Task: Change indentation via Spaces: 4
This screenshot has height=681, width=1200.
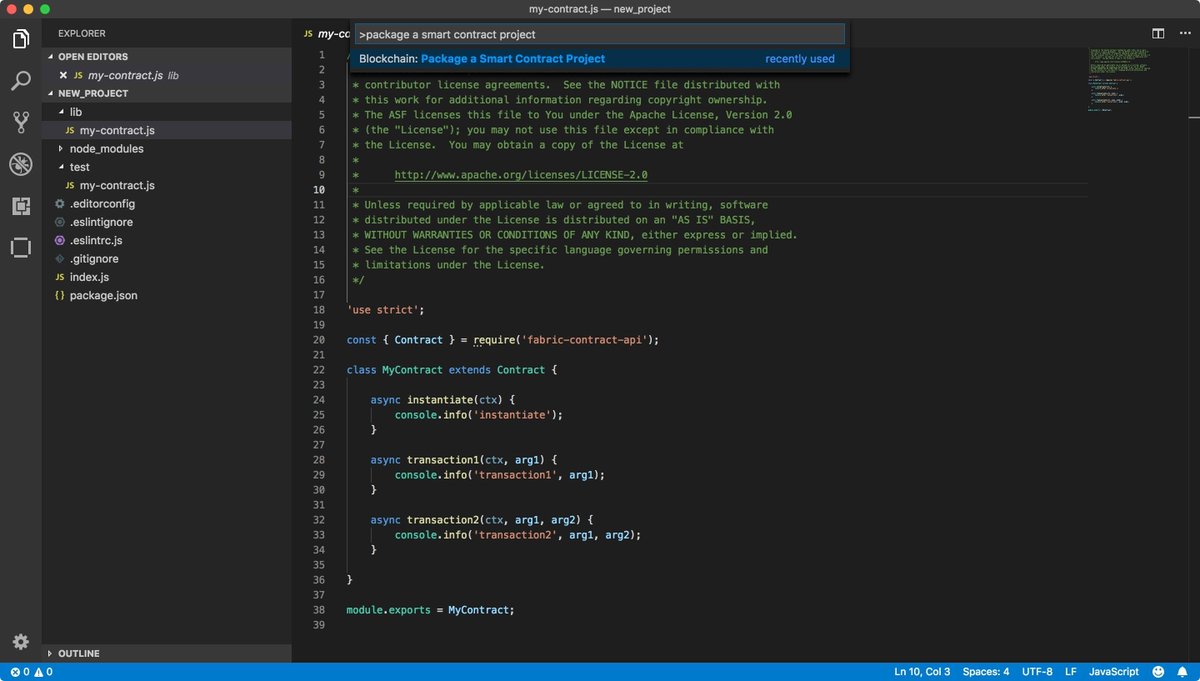Action: point(986,672)
